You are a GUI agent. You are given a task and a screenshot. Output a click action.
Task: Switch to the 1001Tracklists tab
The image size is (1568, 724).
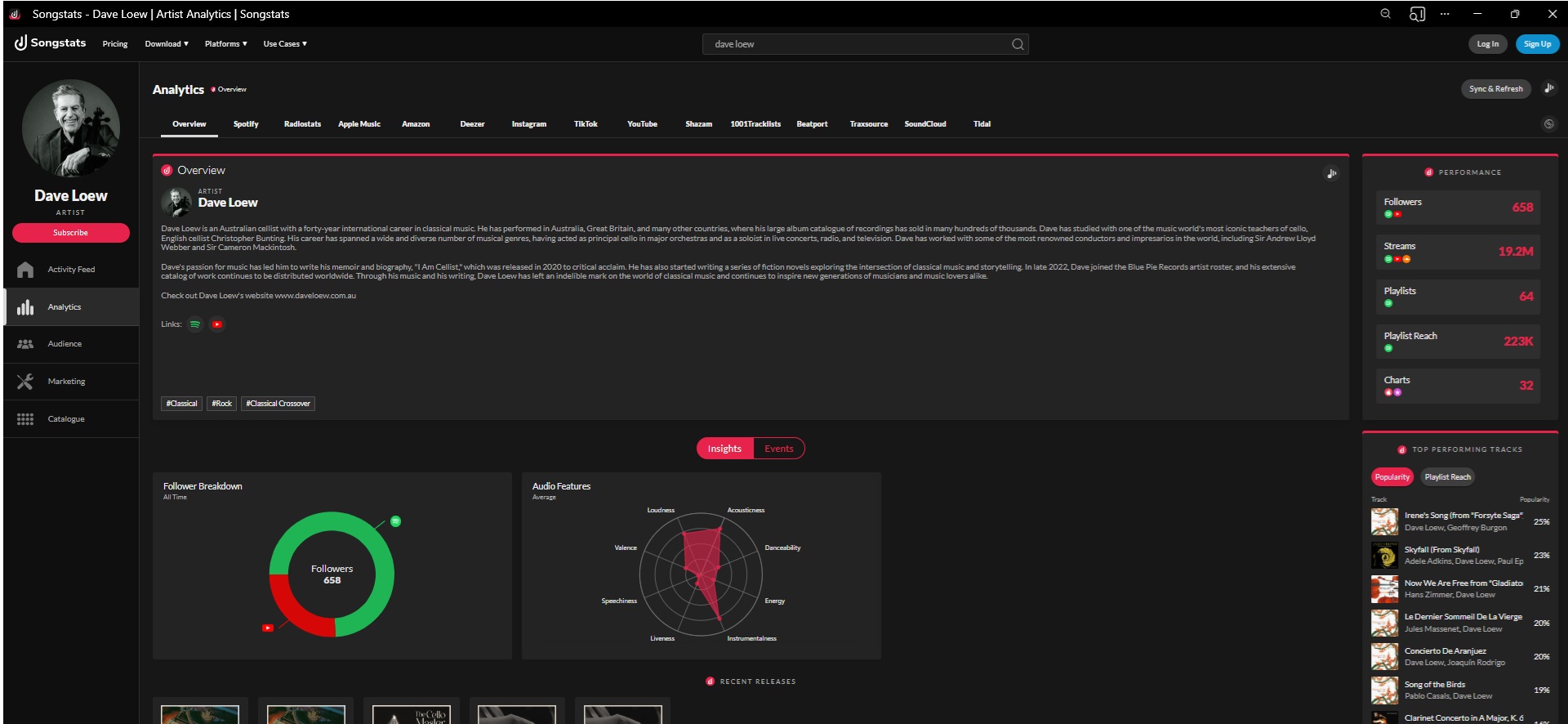(755, 124)
